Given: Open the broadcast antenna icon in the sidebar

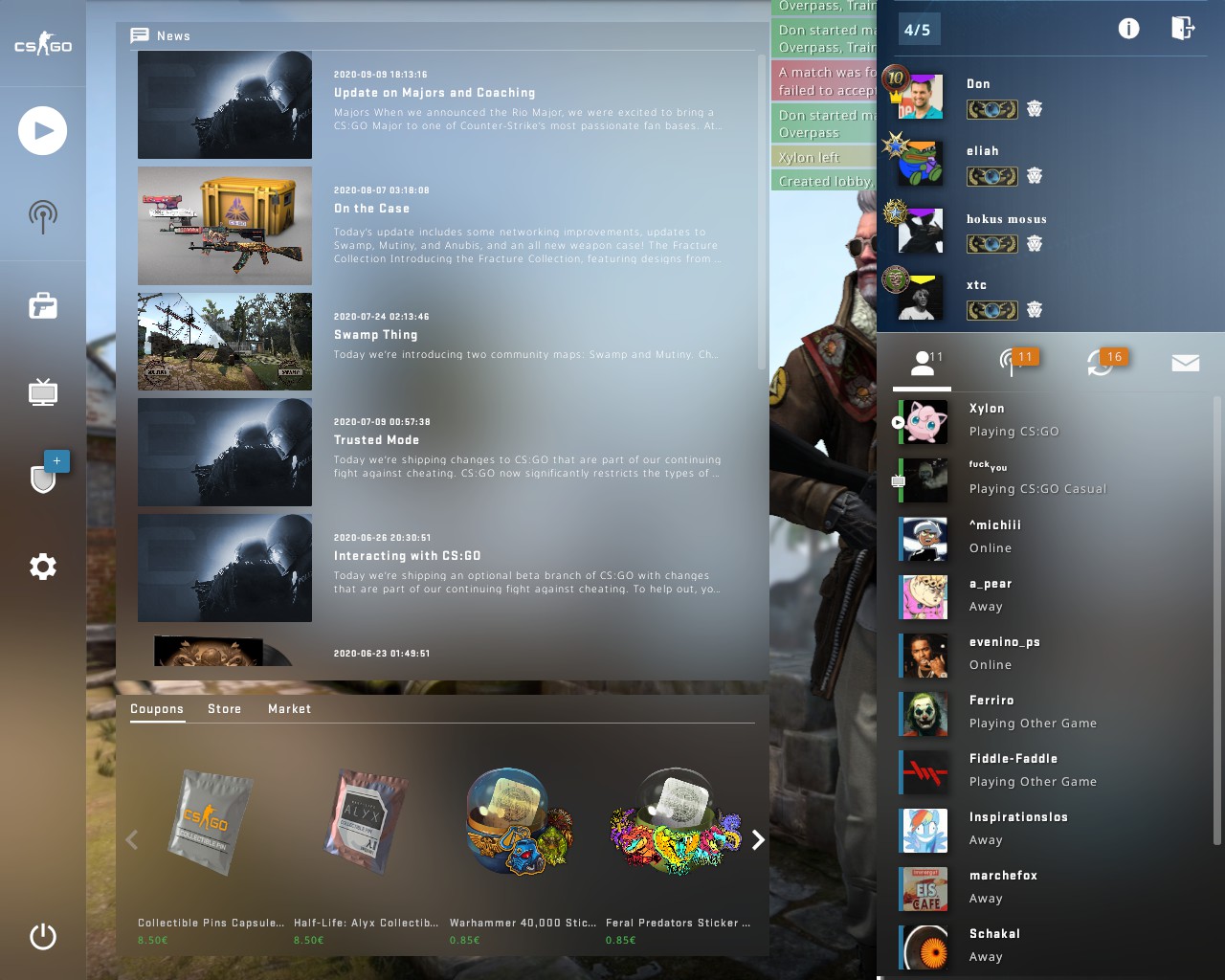Looking at the screenshot, I should [x=43, y=217].
